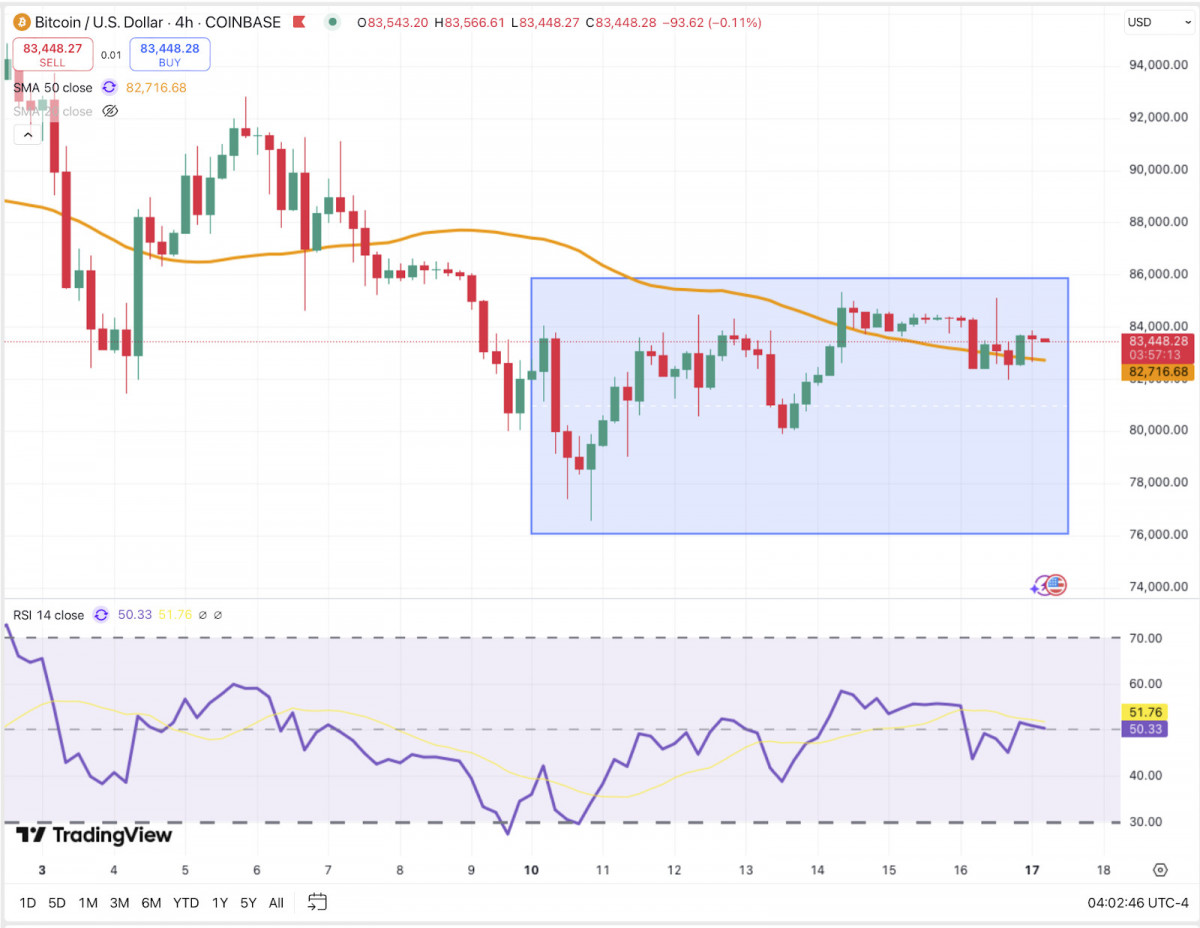The height and width of the screenshot is (928, 1200).
Task: Select the 5D time range
Action: [x=57, y=903]
